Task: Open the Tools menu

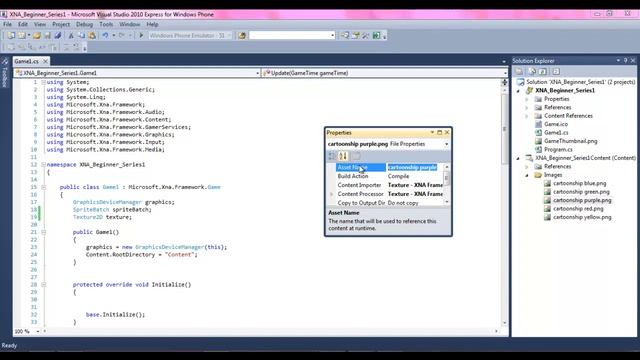Action: coord(106,24)
